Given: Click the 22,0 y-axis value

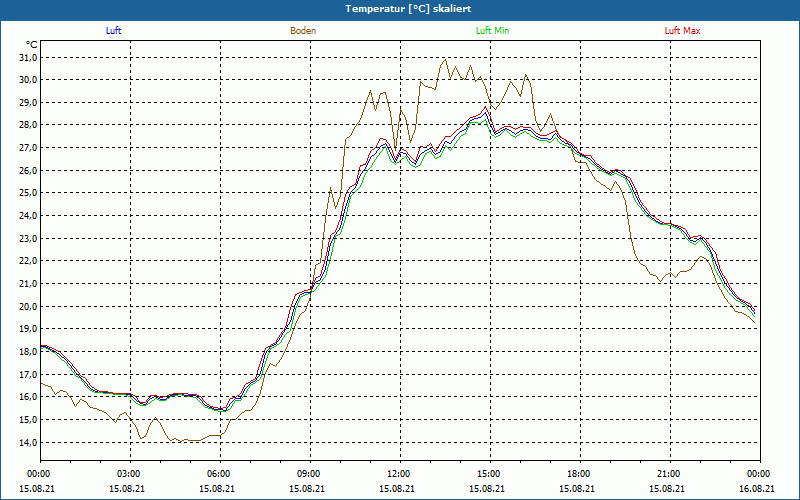Looking at the screenshot, I should [28, 261].
